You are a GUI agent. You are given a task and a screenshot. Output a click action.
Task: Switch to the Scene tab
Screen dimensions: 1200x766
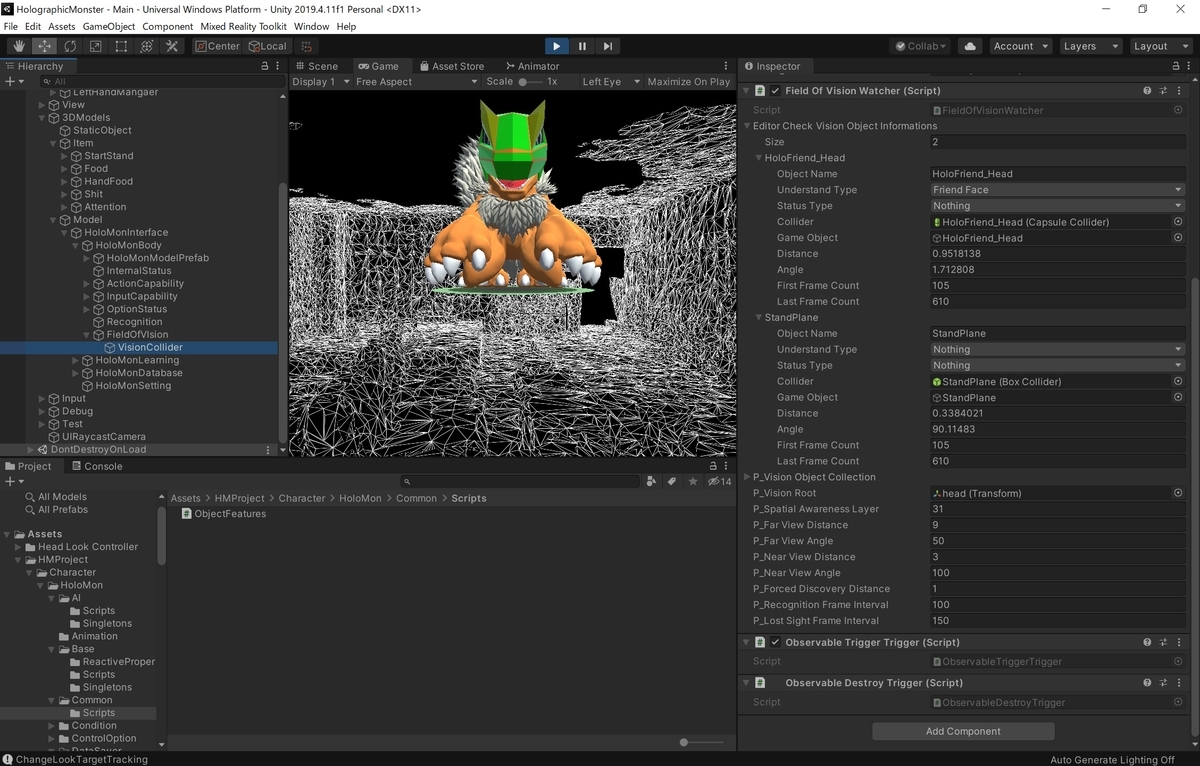pyautogui.click(x=315, y=66)
